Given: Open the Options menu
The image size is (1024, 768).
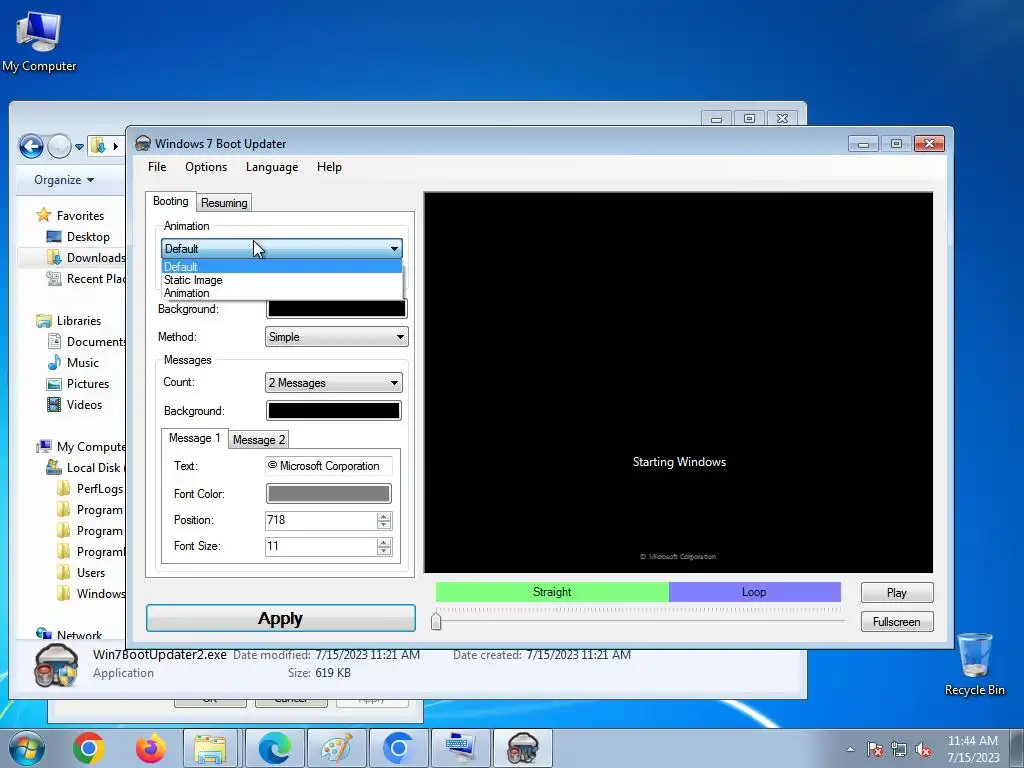Looking at the screenshot, I should [x=206, y=167].
